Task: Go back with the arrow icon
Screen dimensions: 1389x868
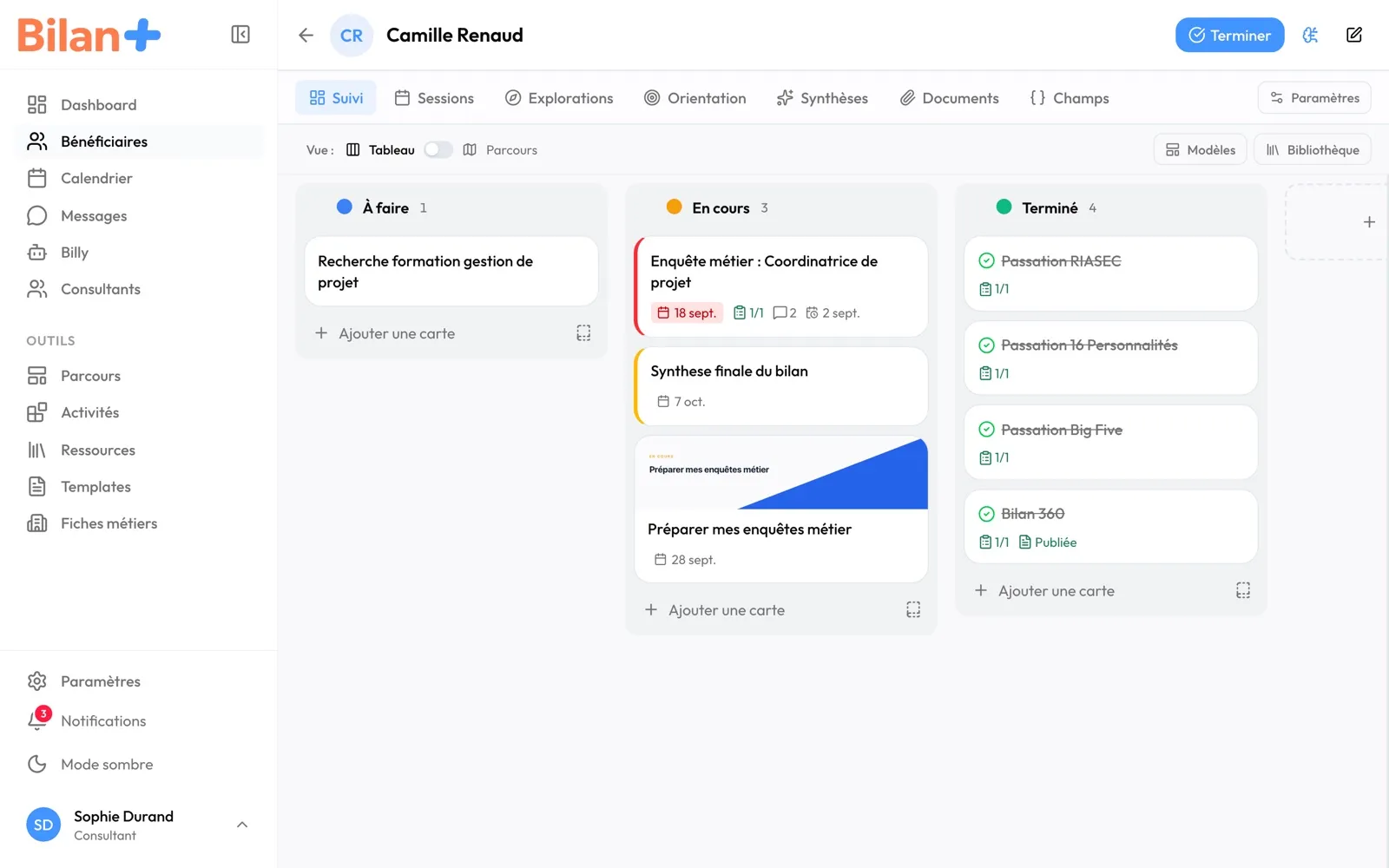Action: click(x=306, y=35)
